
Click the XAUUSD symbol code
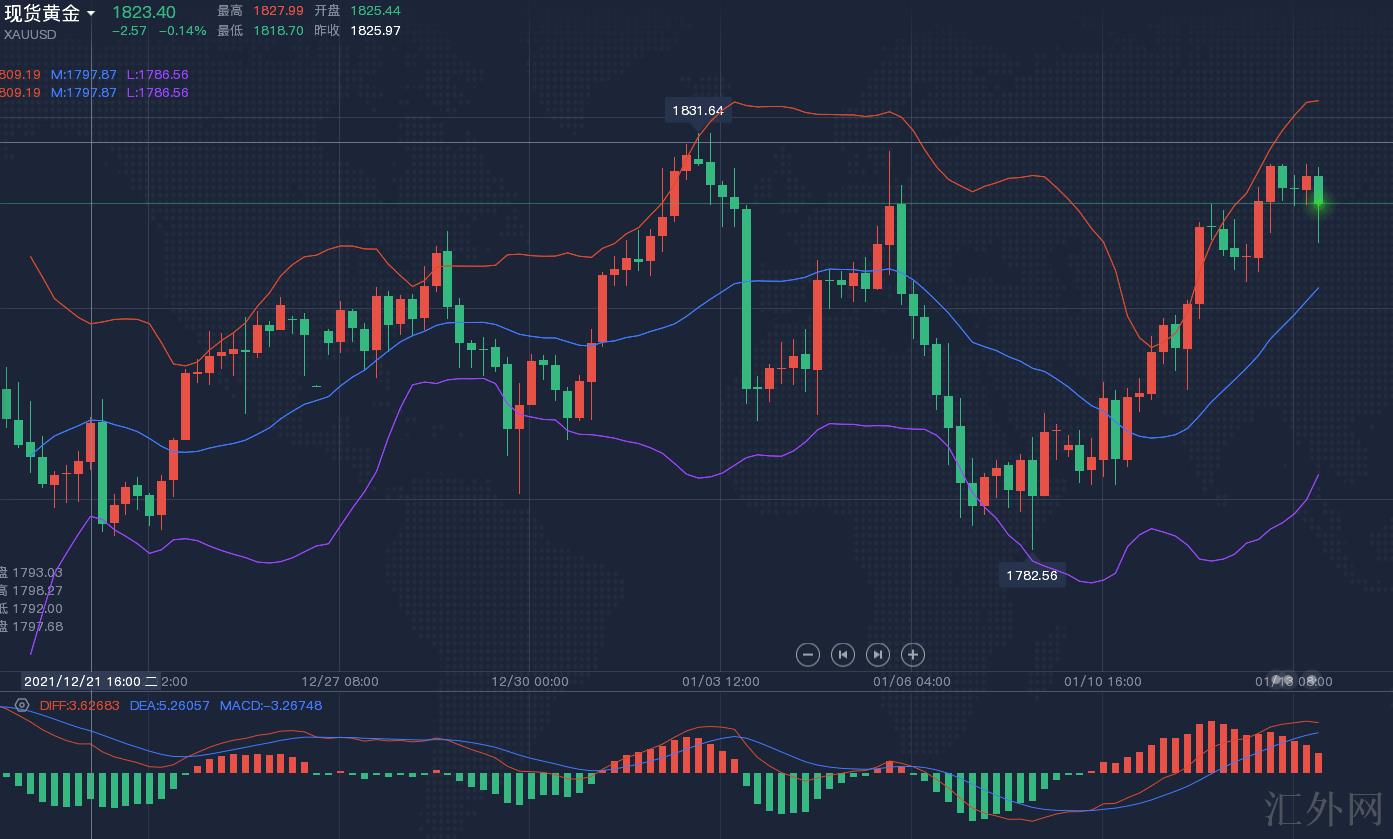30,34
